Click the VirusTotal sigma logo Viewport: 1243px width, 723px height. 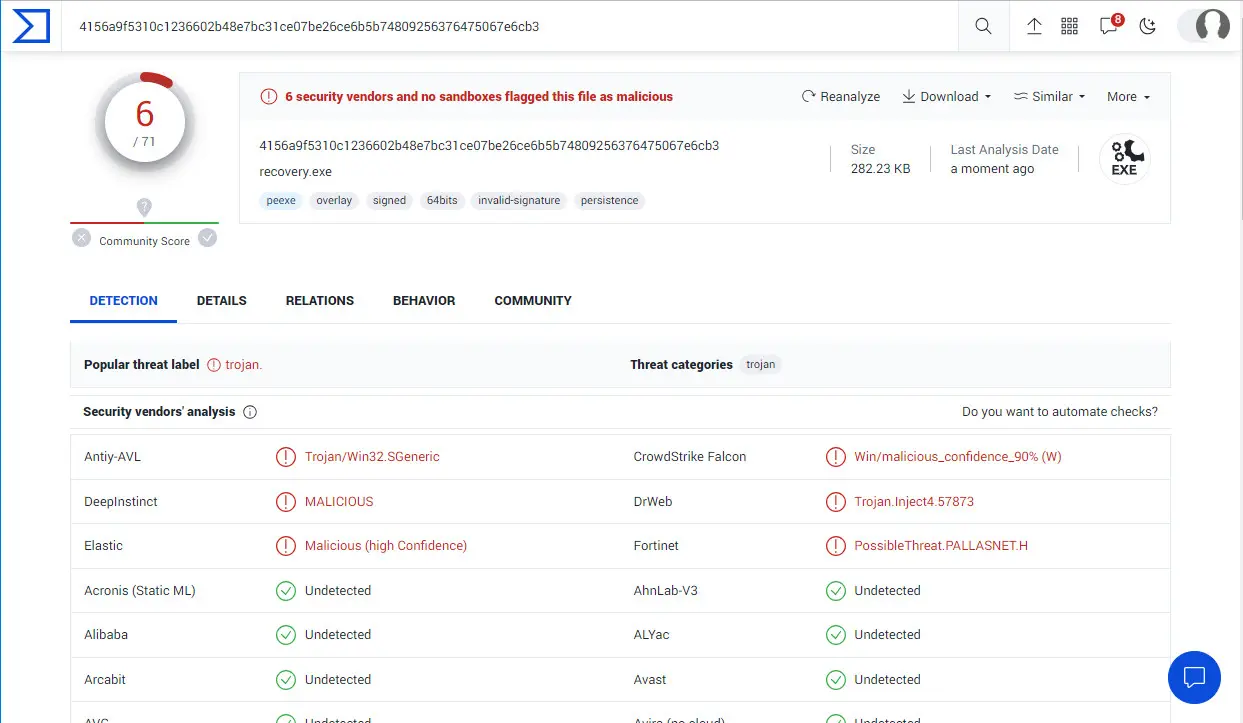31,27
